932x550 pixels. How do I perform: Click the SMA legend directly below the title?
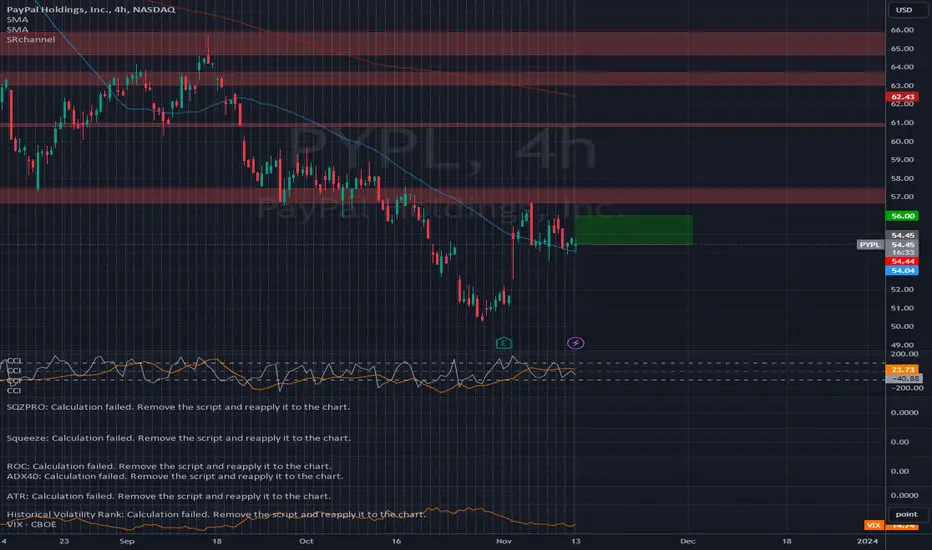(17, 20)
